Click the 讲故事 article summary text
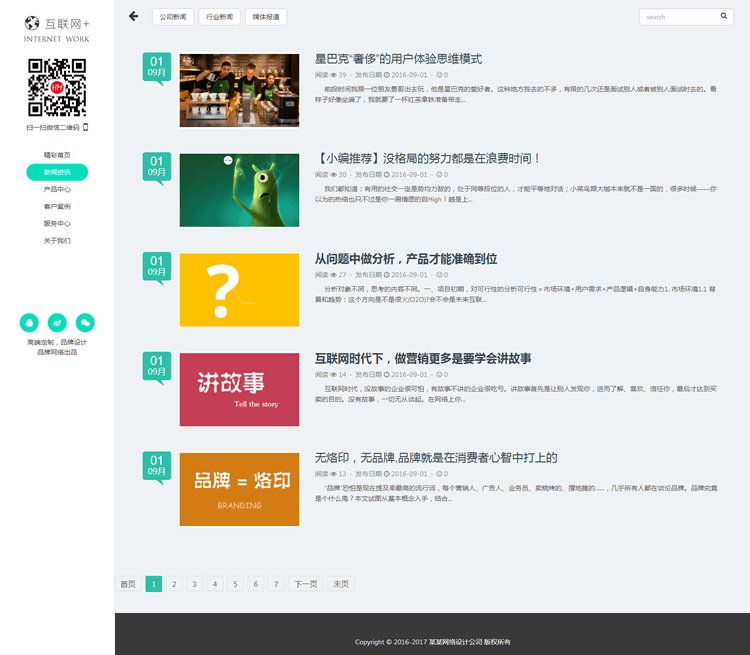The image size is (750, 655). coord(516,394)
